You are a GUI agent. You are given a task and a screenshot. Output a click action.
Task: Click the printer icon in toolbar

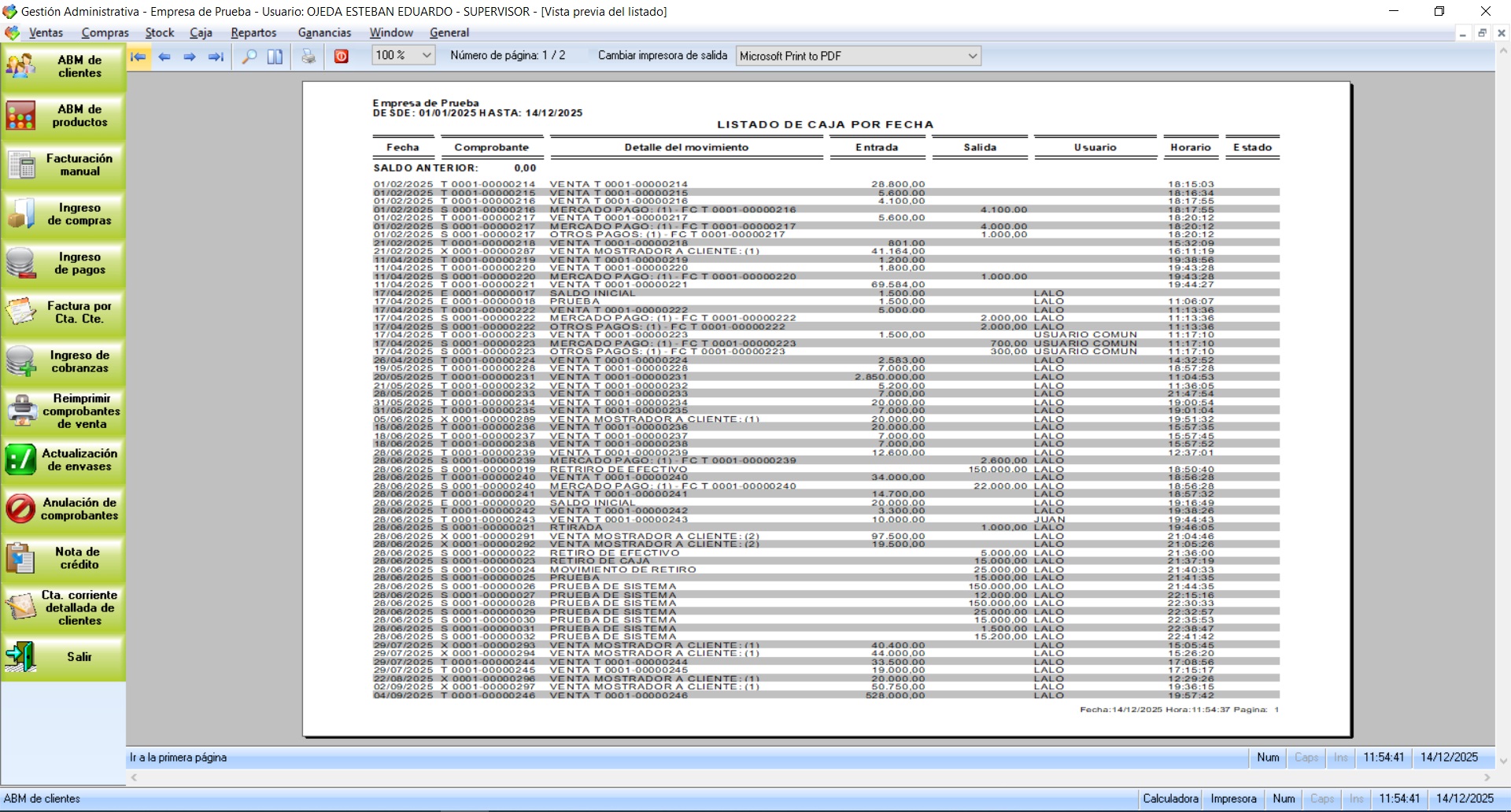click(x=308, y=57)
